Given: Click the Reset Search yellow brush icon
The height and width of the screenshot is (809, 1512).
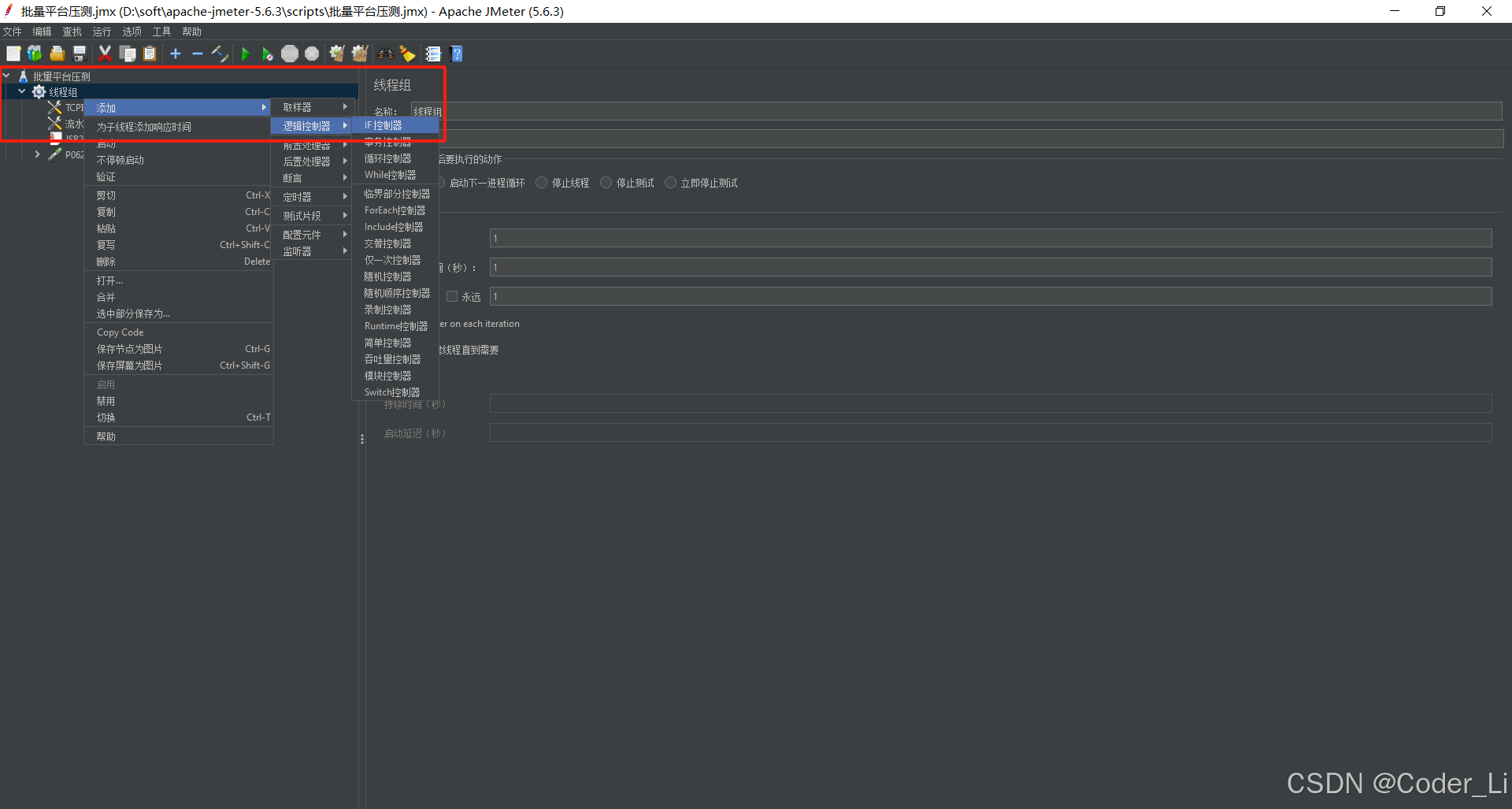Looking at the screenshot, I should 408,54.
